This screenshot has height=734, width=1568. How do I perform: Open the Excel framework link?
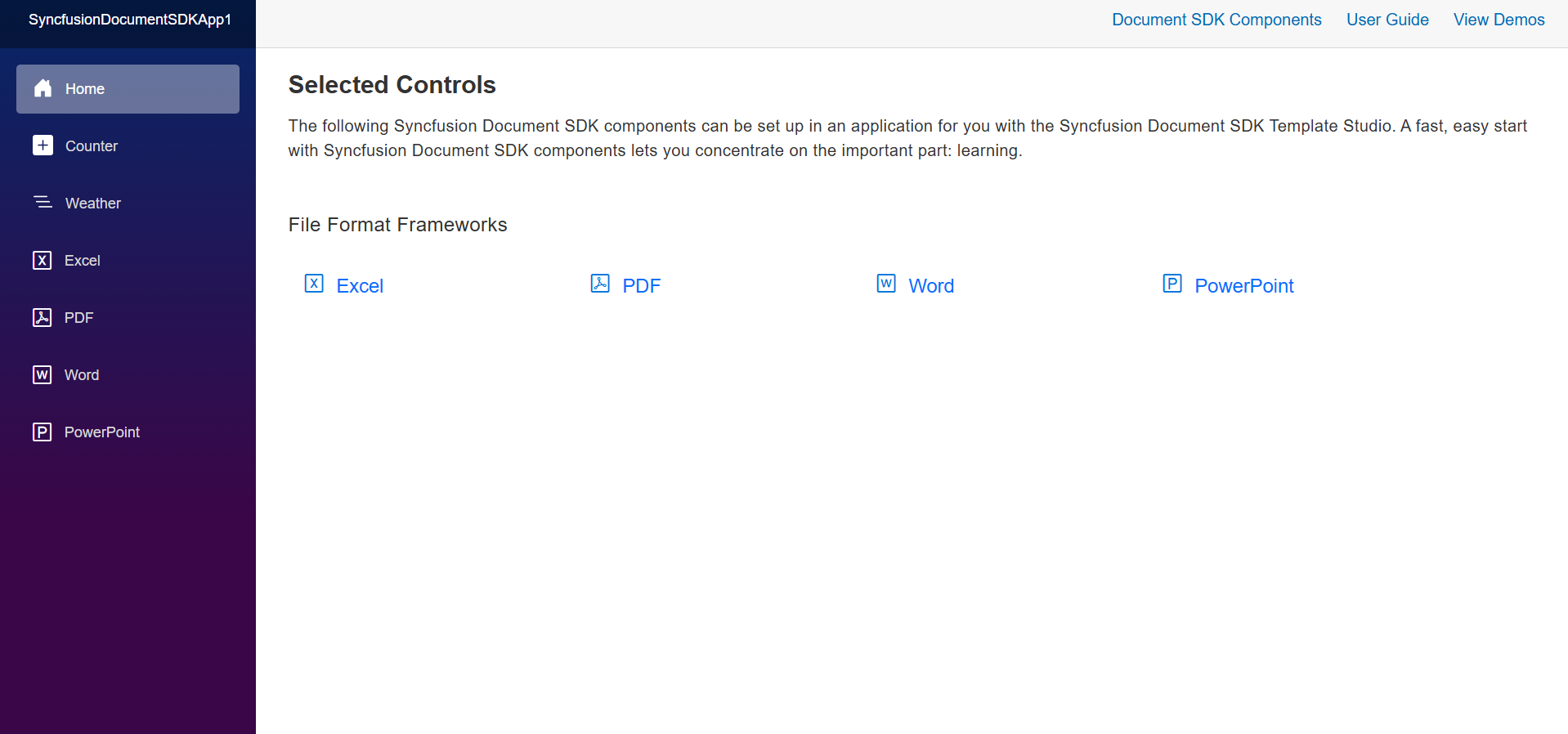(x=361, y=286)
